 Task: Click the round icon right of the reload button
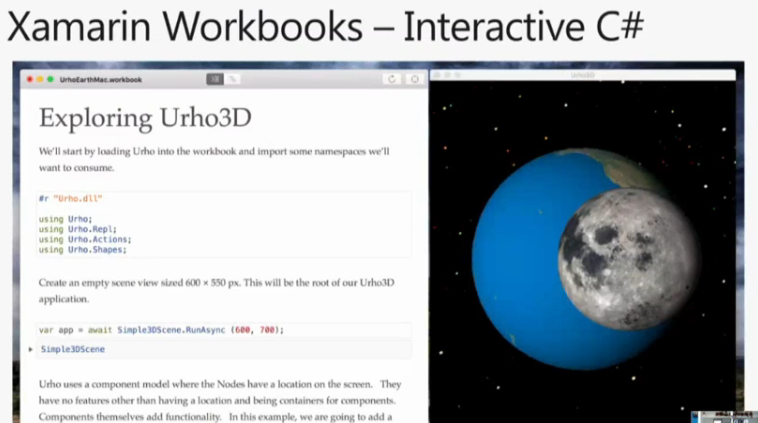[x=414, y=79]
